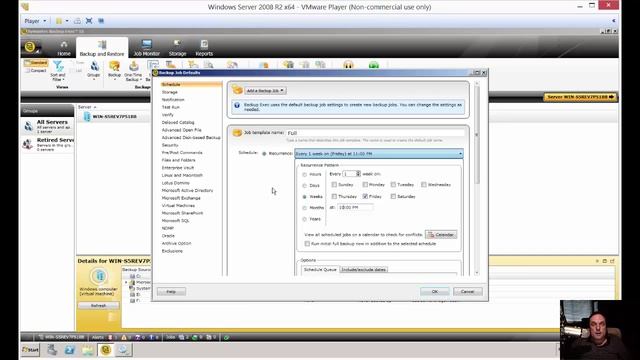
Task: Select the Weeks recurrence radio
Action: (304, 197)
